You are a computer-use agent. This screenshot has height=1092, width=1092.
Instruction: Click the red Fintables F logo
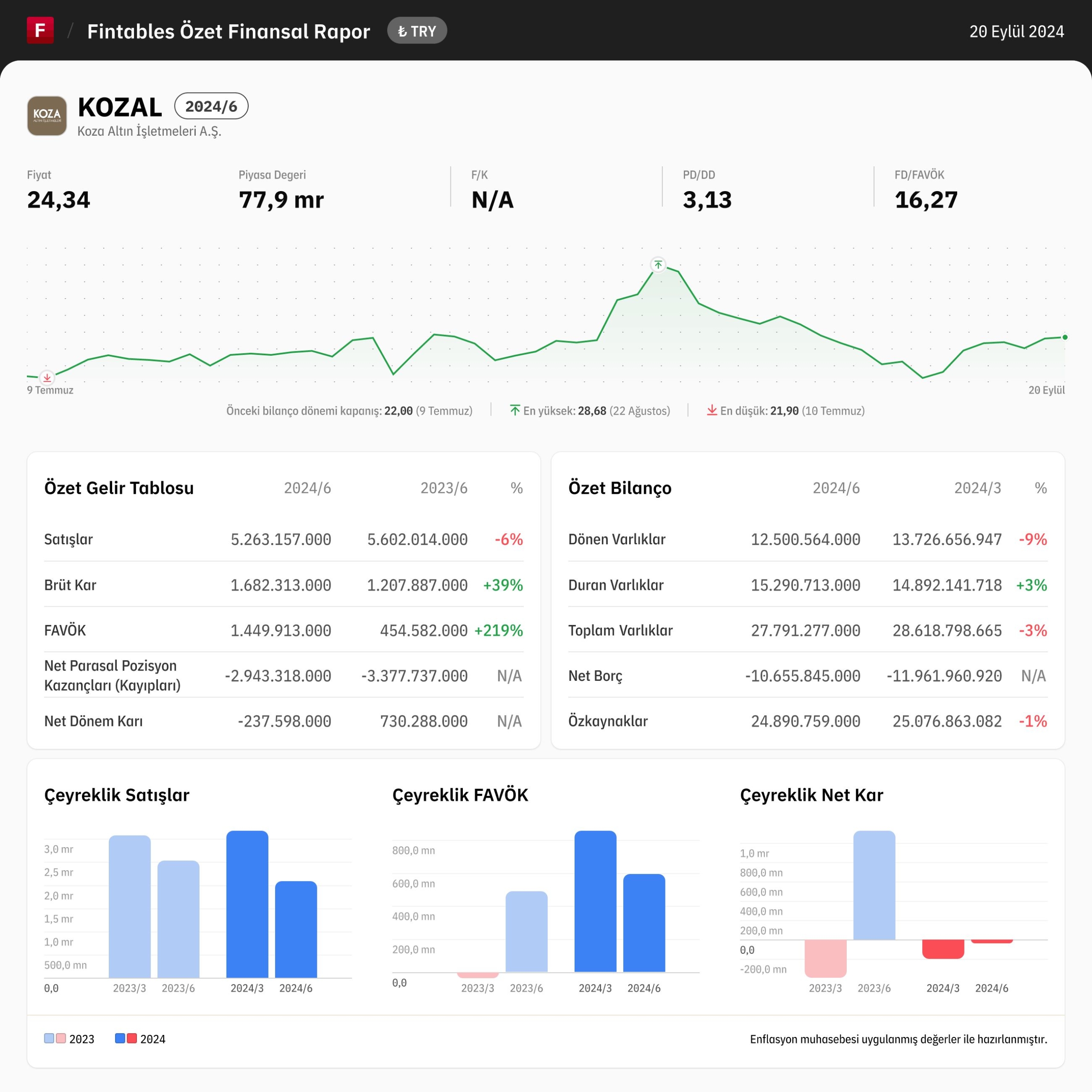[x=40, y=30]
